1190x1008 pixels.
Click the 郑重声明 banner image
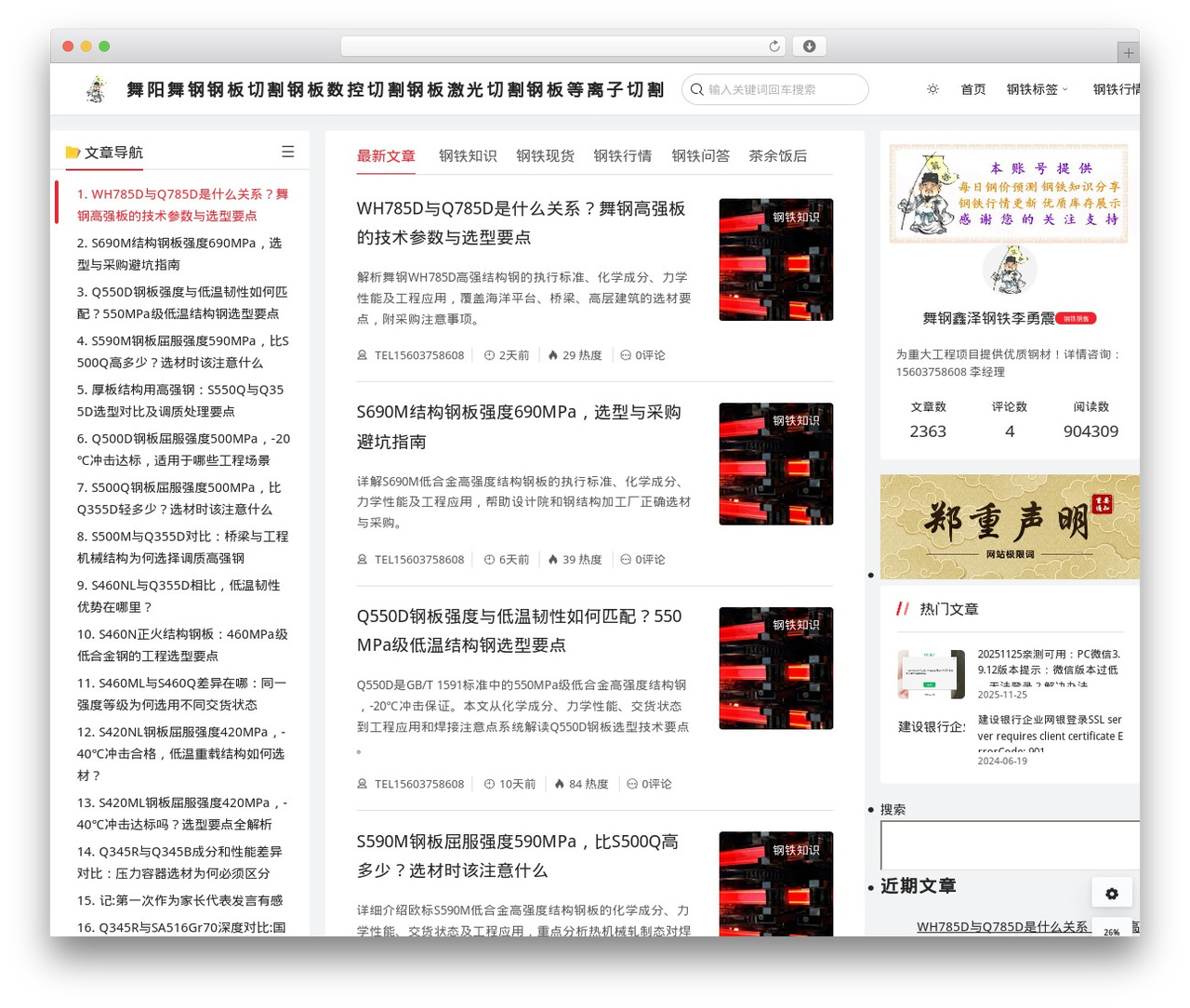point(1010,527)
